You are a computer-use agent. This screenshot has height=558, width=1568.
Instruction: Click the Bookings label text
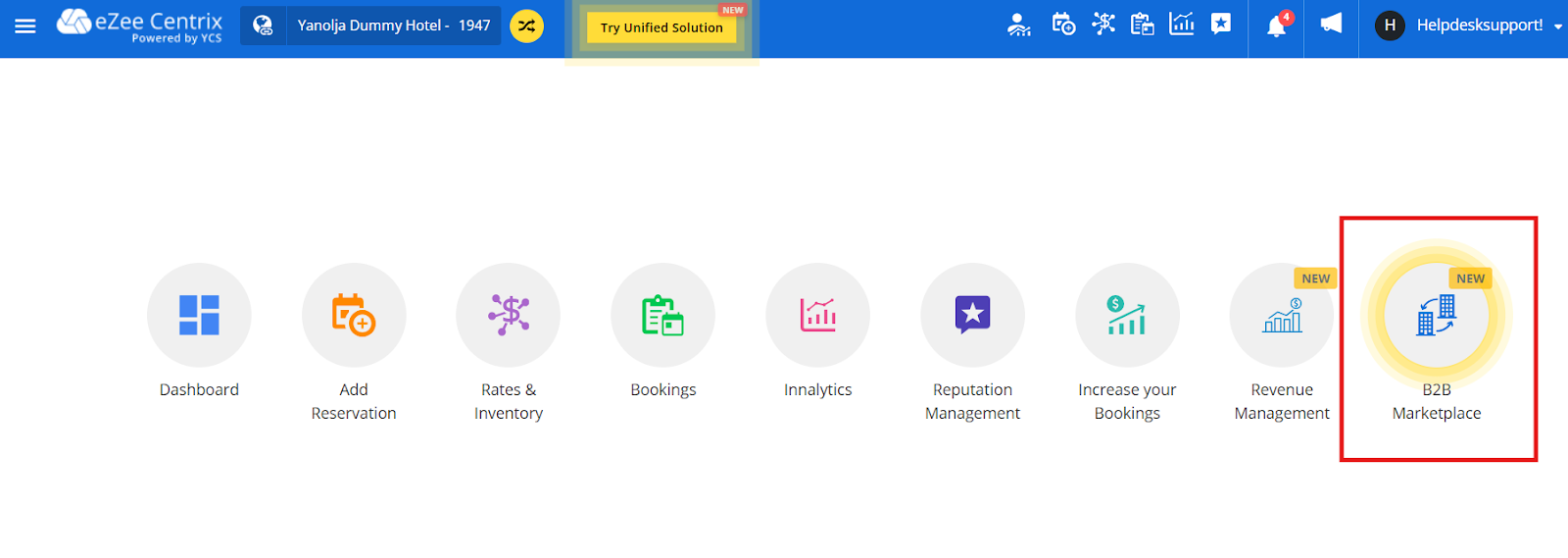[663, 389]
